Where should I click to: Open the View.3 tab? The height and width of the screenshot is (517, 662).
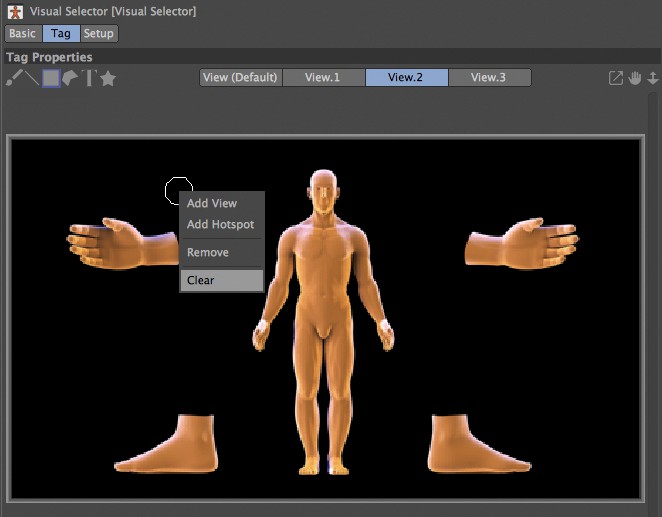[489, 78]
